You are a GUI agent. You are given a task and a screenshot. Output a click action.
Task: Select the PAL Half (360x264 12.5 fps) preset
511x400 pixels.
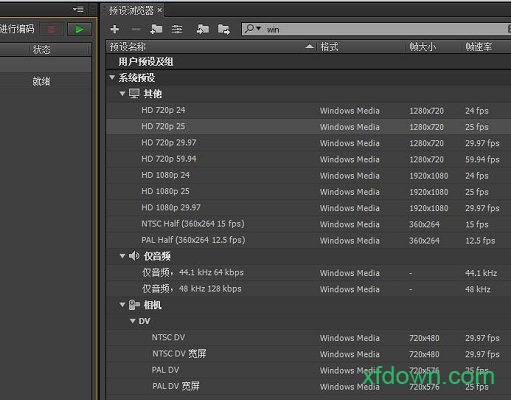[308, 240]
